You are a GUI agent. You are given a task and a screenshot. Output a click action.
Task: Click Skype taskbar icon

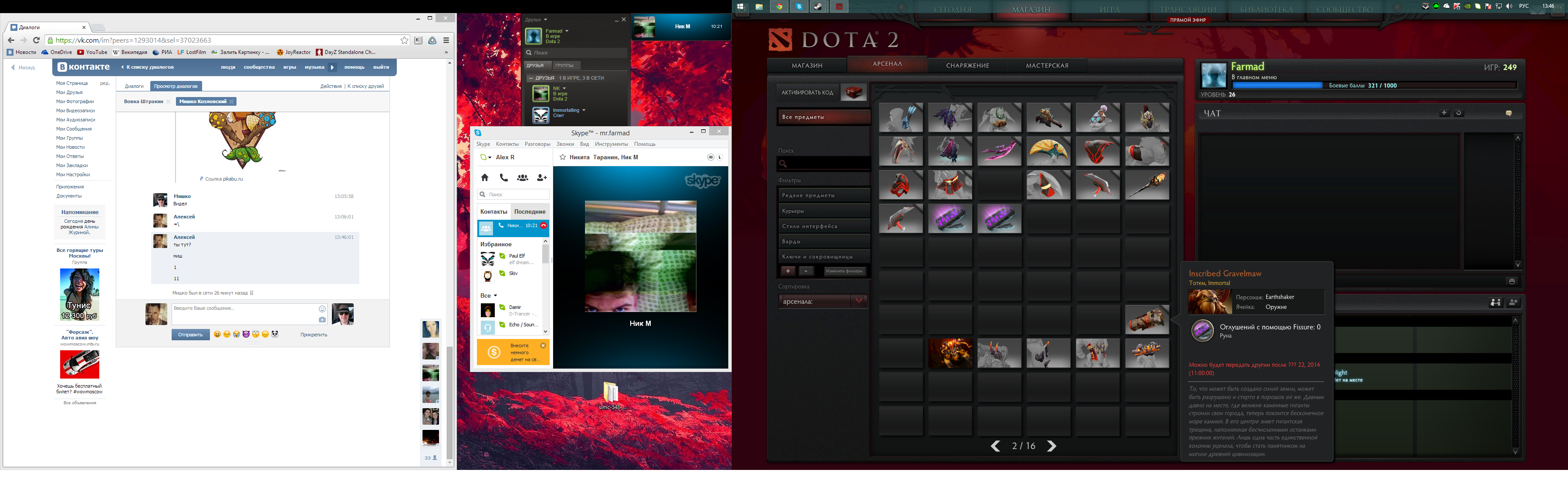[799, 7]
